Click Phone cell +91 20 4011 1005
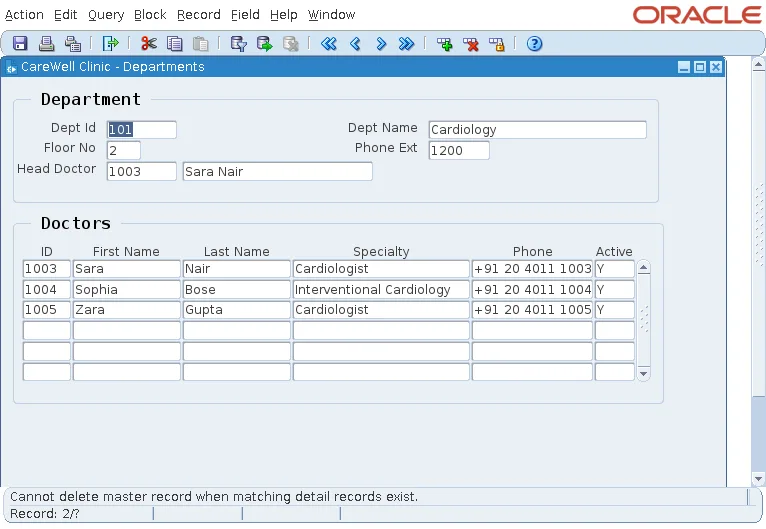This screenshot has width=766, height=529. (x=532, y=310)
